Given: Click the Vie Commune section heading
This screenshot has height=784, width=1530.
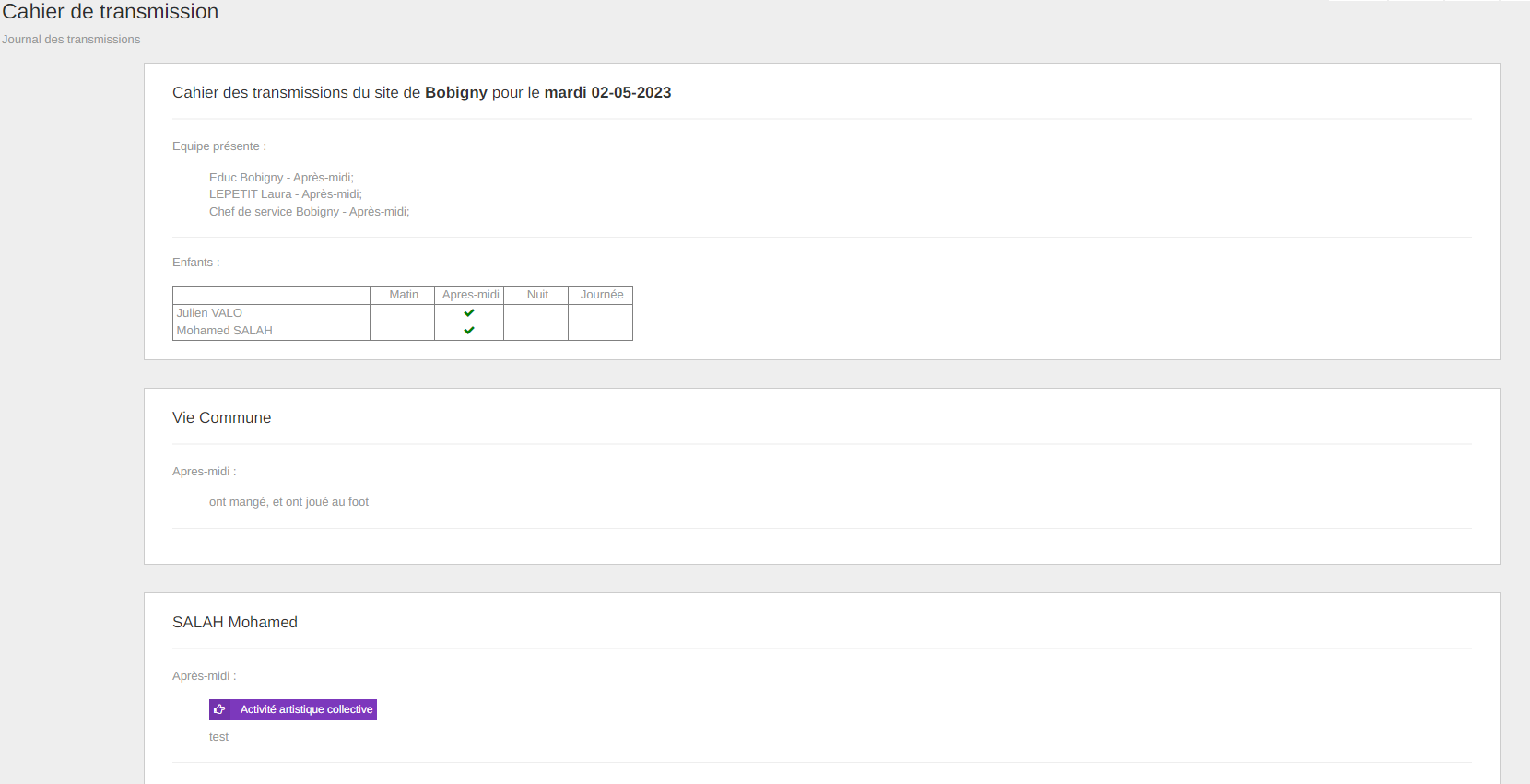Looking at the screenshot, I should tap(221, 418).
